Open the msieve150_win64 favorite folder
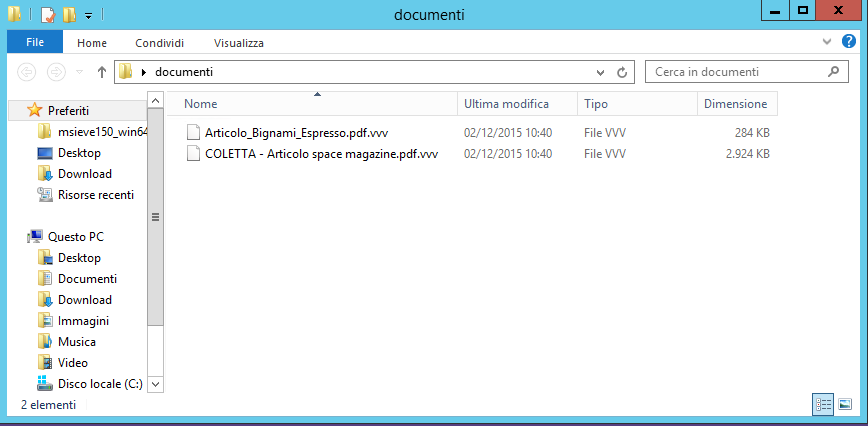This screenshot has width=868, height=426. tap(102, 132)
